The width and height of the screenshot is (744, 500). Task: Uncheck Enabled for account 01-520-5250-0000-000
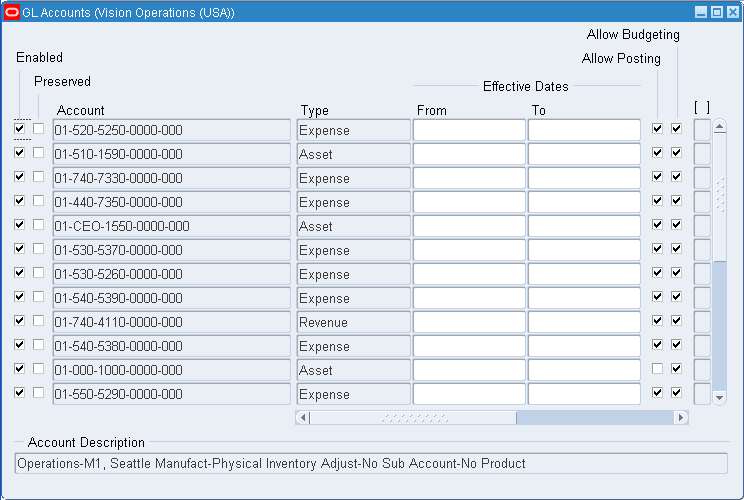(20, 129)
